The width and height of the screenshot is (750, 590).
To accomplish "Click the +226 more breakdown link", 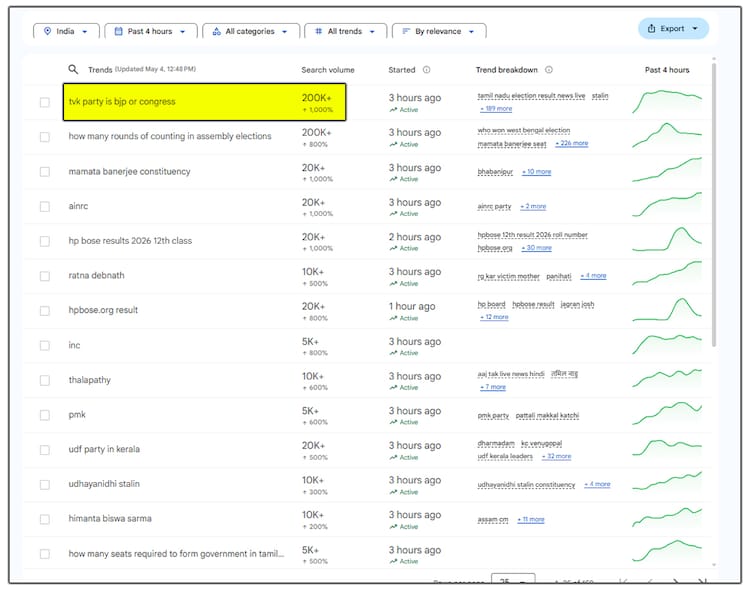I will pos(572,143).
